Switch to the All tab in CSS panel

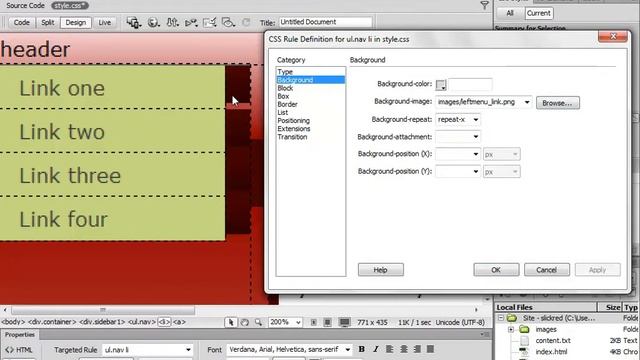click(x=510, y=13)
